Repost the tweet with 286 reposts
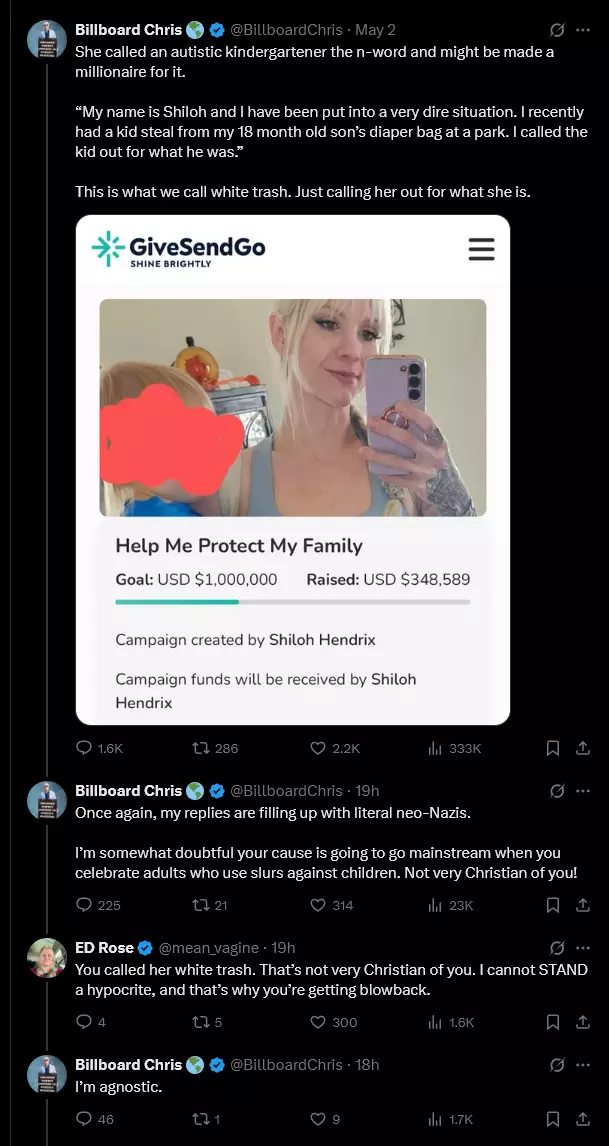The width and height of the screenshot is (609, 1146). click(x=215, y=748)
